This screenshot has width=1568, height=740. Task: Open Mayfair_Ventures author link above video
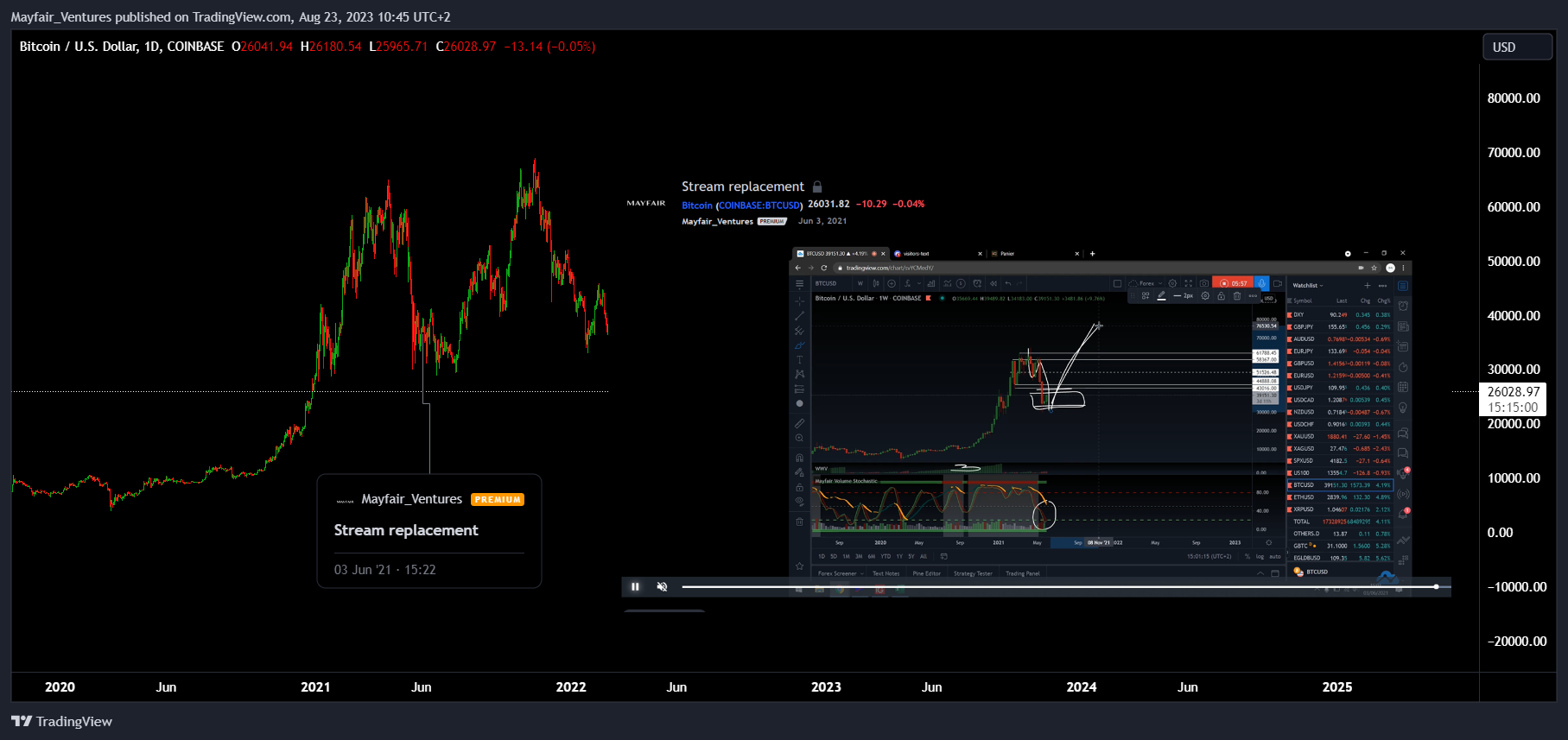point(717,221)
